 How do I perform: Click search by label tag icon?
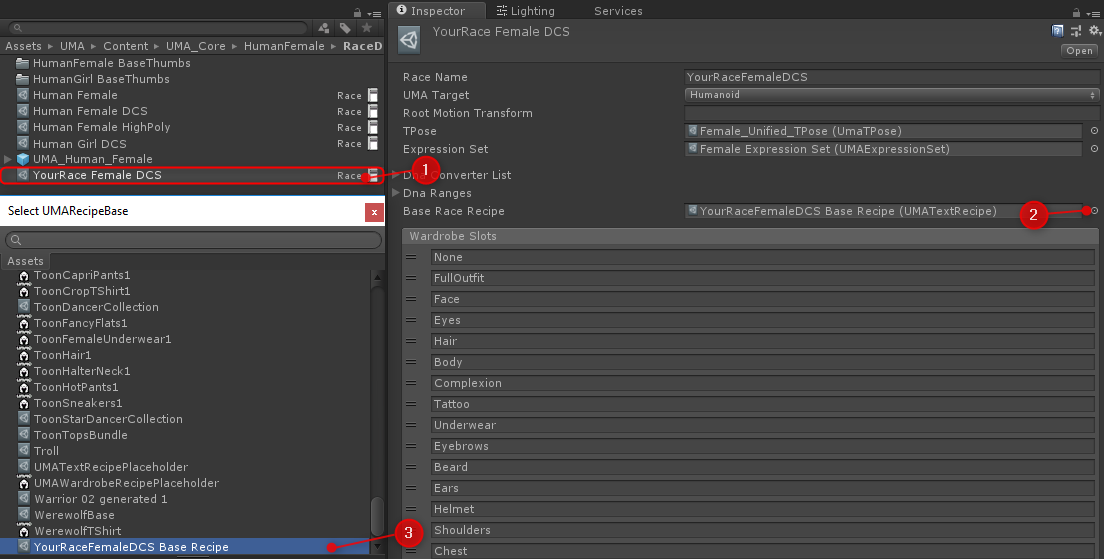click(x=345, y=29)
